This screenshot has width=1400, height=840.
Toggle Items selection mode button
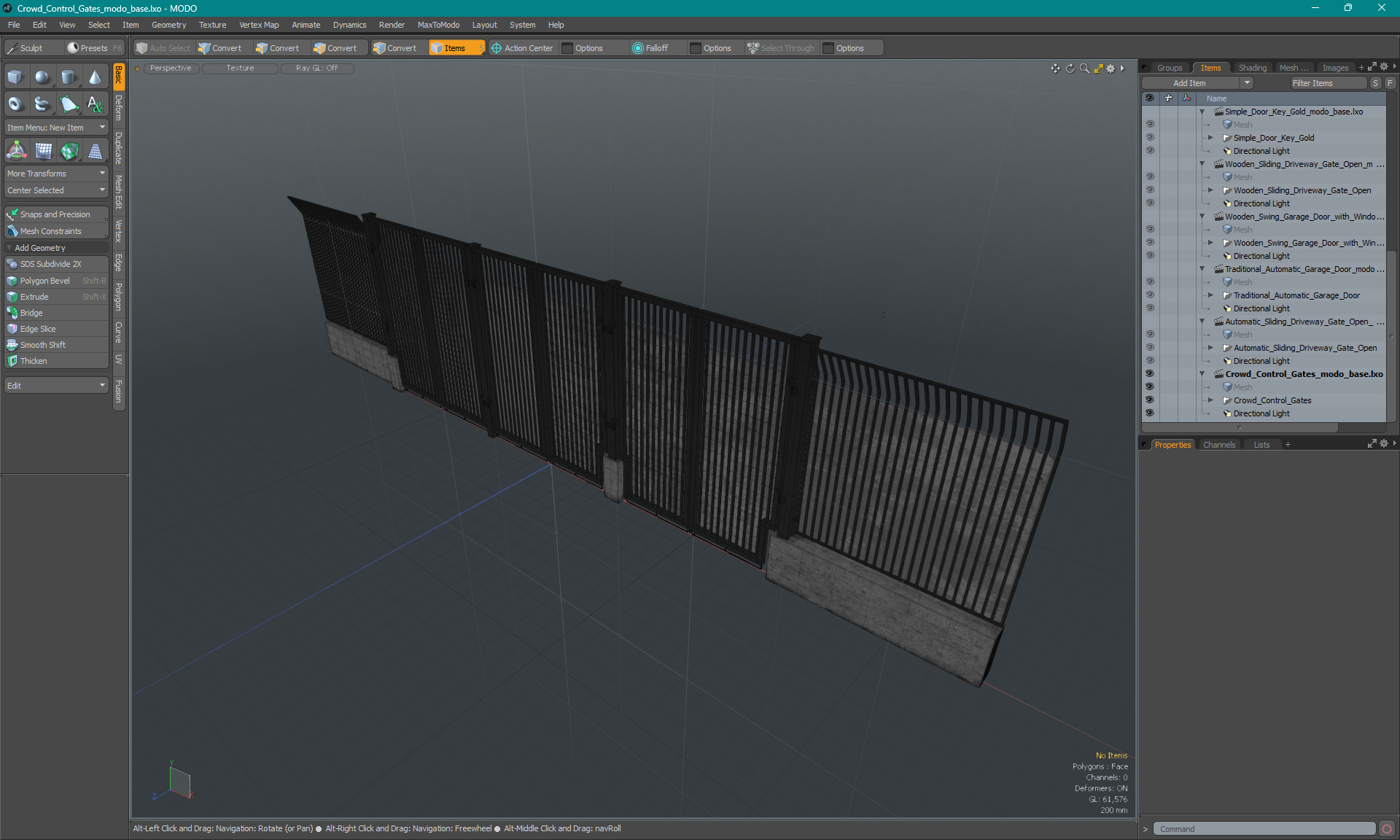pyautogui.click(x=456, y=48)
